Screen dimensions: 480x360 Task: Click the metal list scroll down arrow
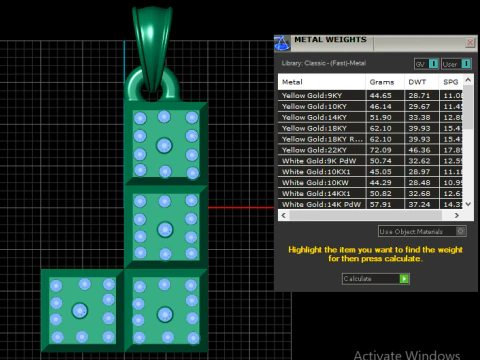tap(468, 204)
